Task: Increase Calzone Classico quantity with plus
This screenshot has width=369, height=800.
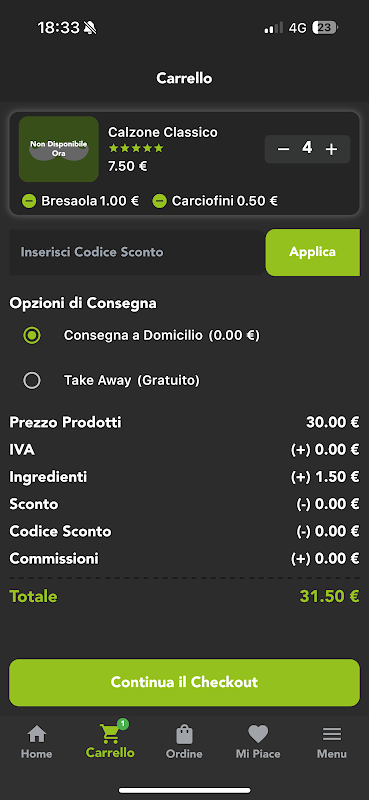Action: click(x=332, y=149)
